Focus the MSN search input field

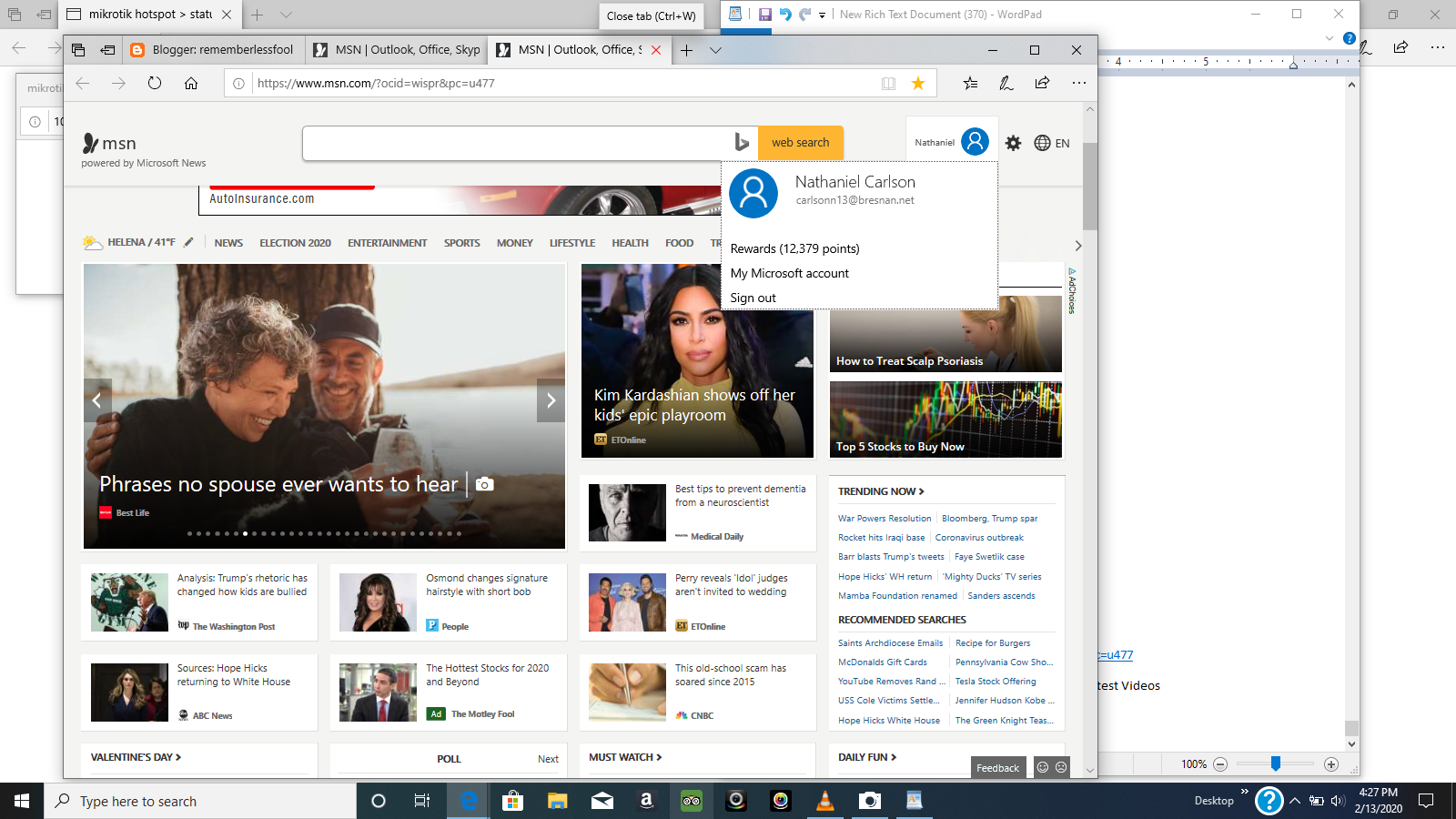click(517, 143)
